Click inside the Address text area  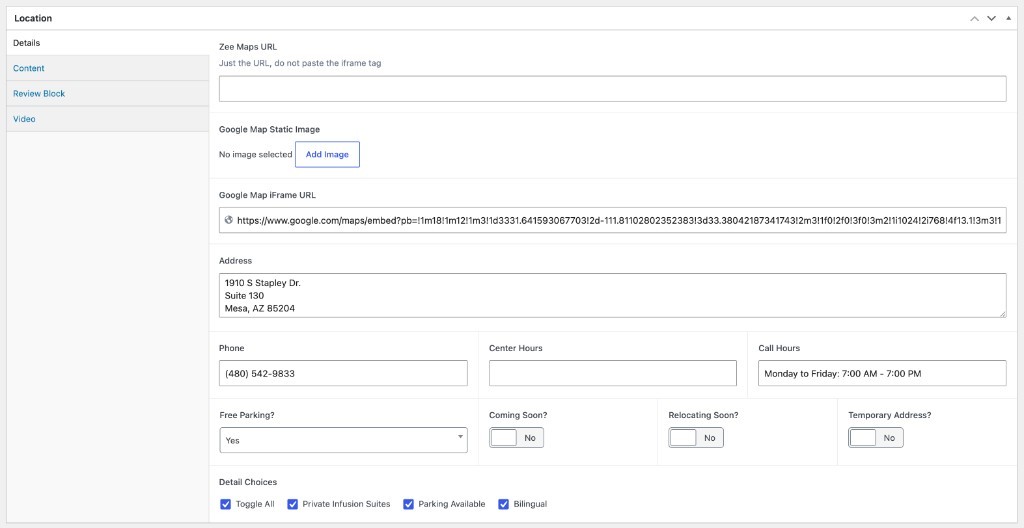pyautogui.click(x=613, y=295)
